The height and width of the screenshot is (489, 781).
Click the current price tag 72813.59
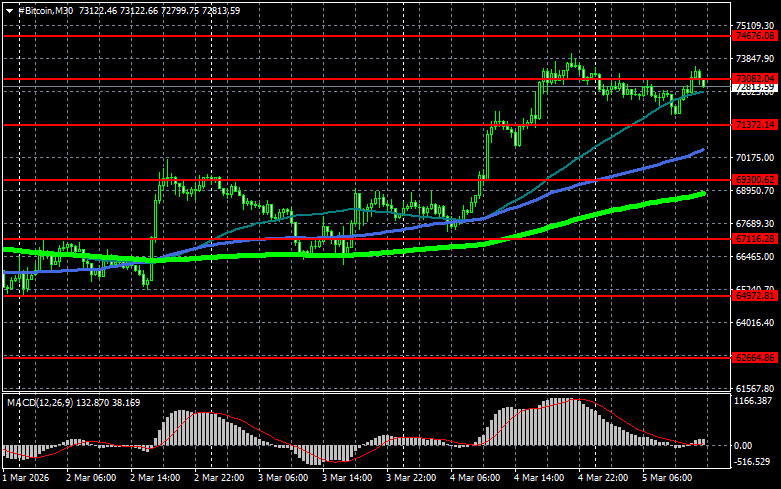(755, 88)
